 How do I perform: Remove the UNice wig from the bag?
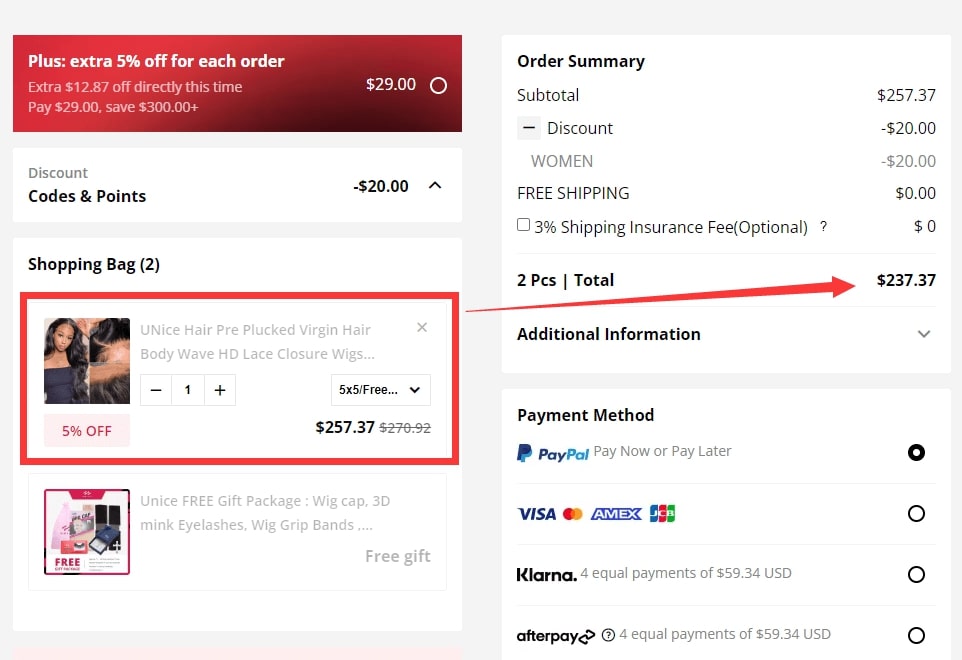tap(422, 328)
